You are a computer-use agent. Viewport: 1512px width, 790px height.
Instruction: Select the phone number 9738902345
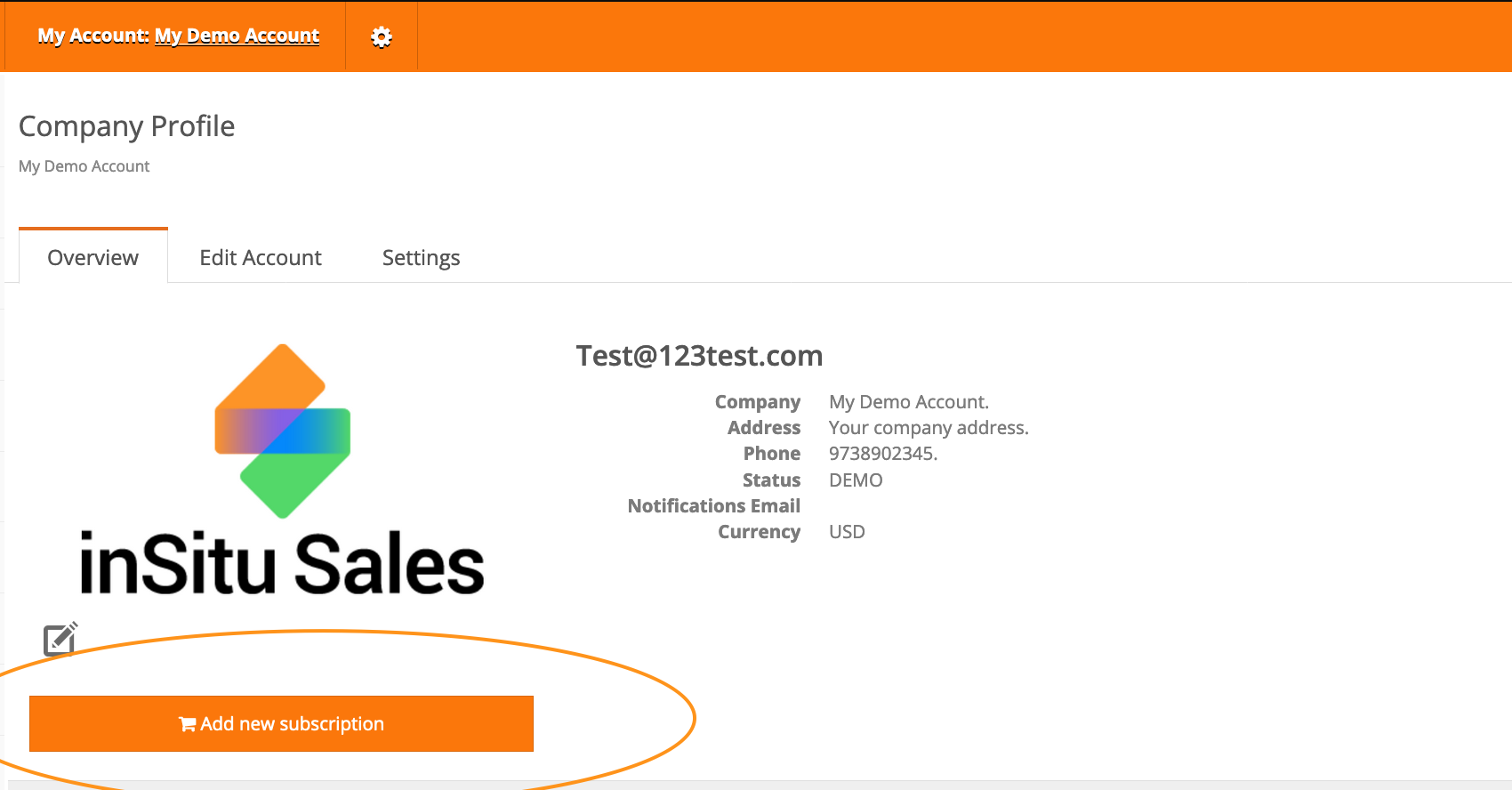[x=882, y=454]
